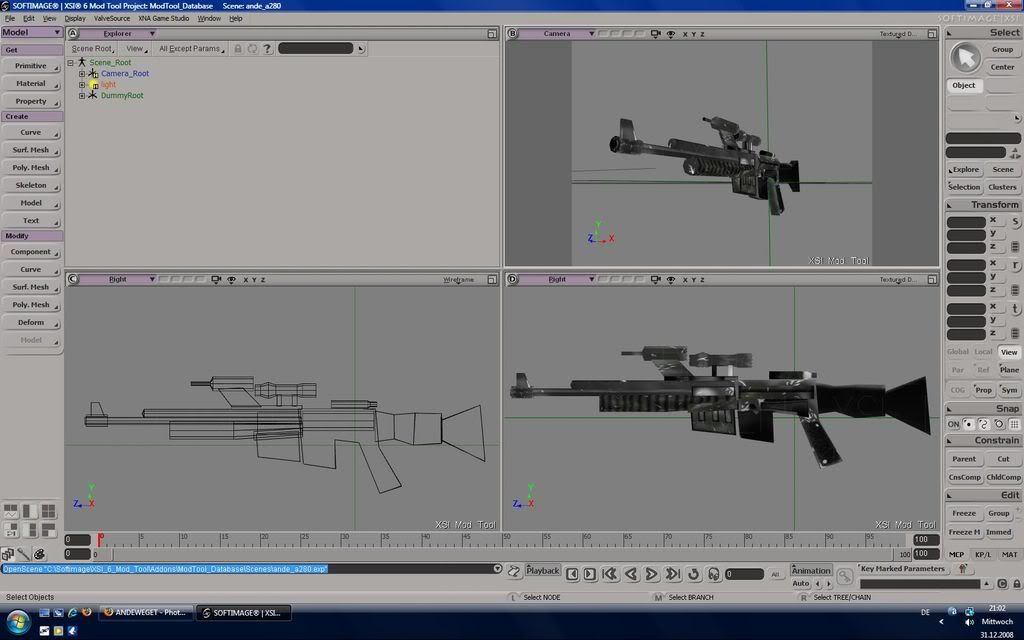
Task: Expand the DummyRoot tree node
Action: tap(82, 95)
